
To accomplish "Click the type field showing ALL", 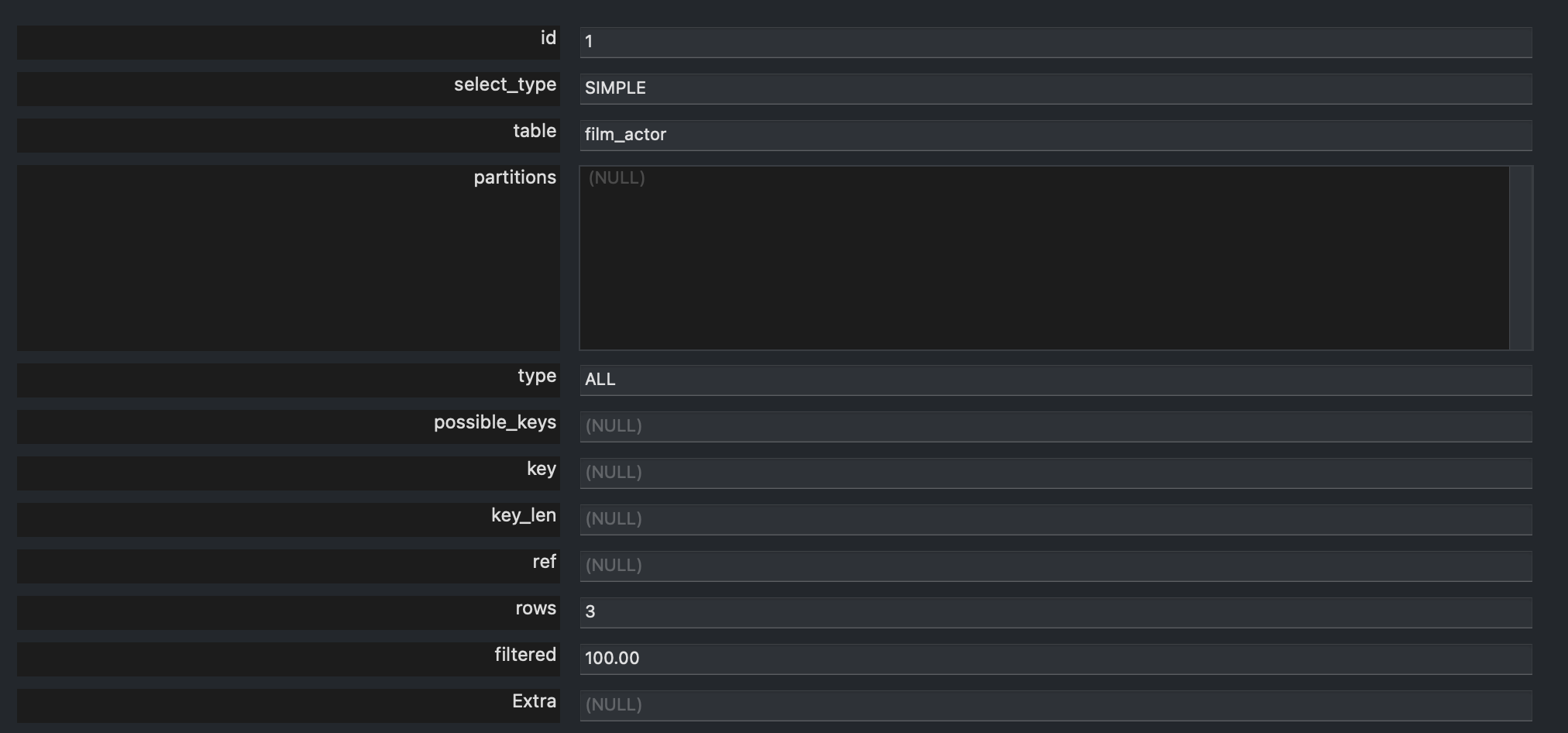I will 1055,380.
